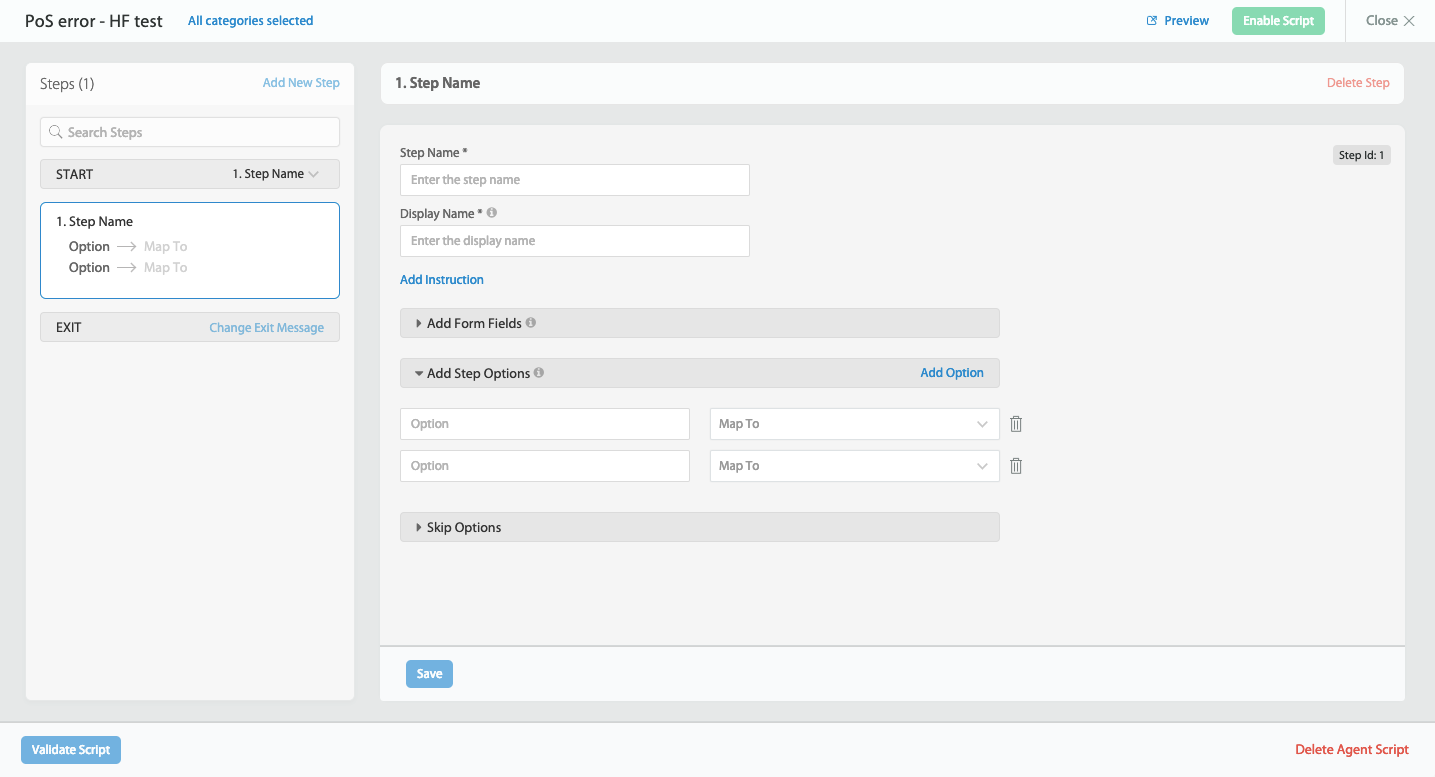Click the Enable Script button

tap(1278, 20)
